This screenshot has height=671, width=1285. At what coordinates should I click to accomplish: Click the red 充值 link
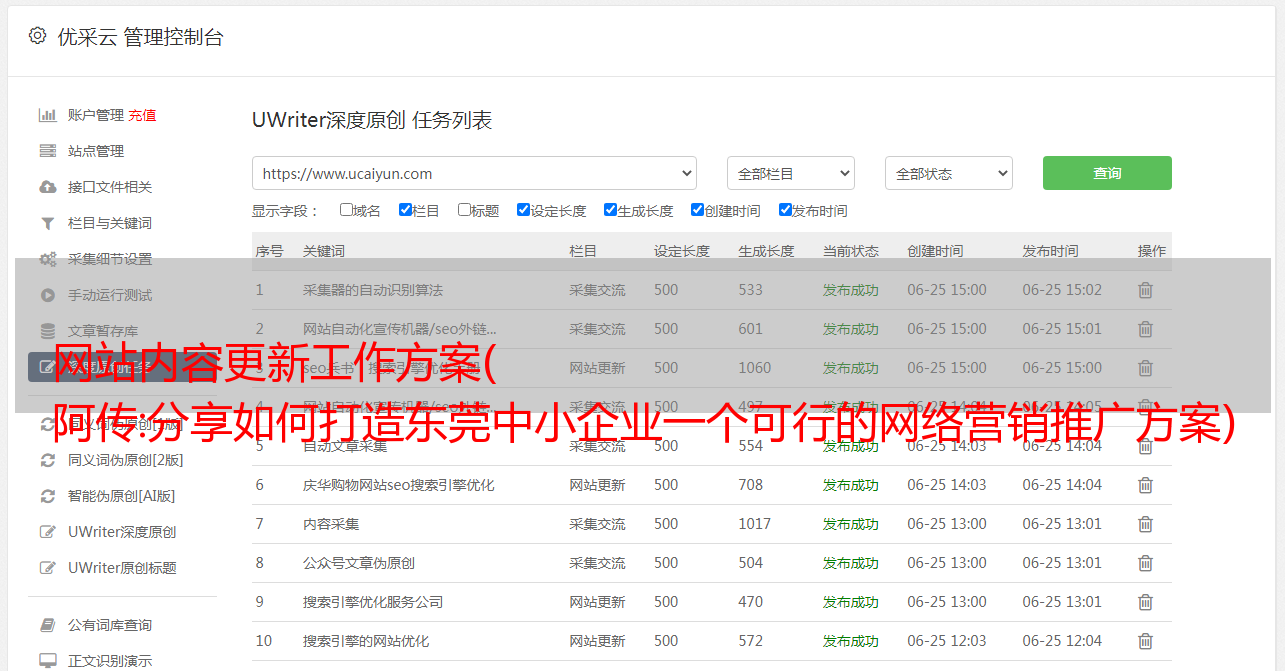click(x=142, y=115)
